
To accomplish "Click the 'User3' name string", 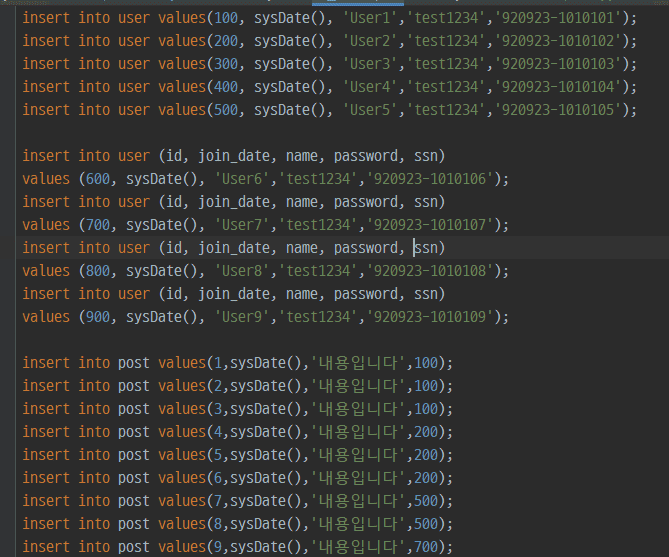I will 370,64.
